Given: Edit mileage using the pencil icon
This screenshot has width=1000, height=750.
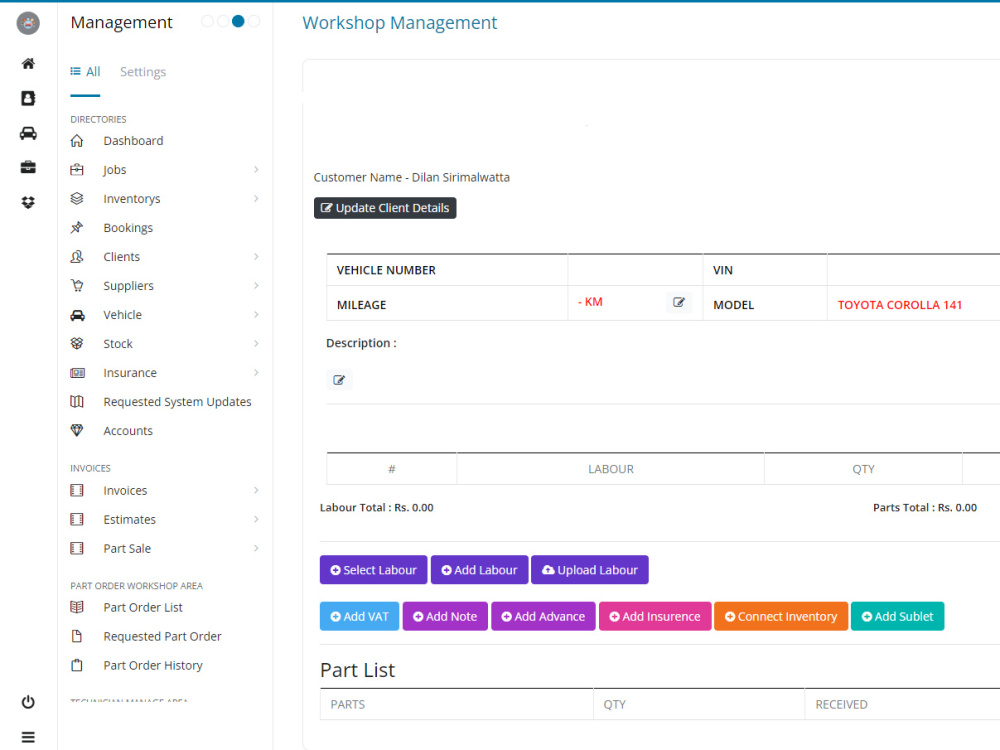Looking at the screenshot, I should [679, 302].
